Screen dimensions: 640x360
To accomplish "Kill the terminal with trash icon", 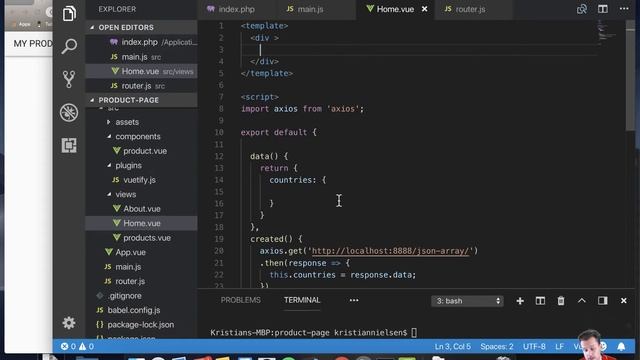I will pyautogui.click(x=561, y=301).
